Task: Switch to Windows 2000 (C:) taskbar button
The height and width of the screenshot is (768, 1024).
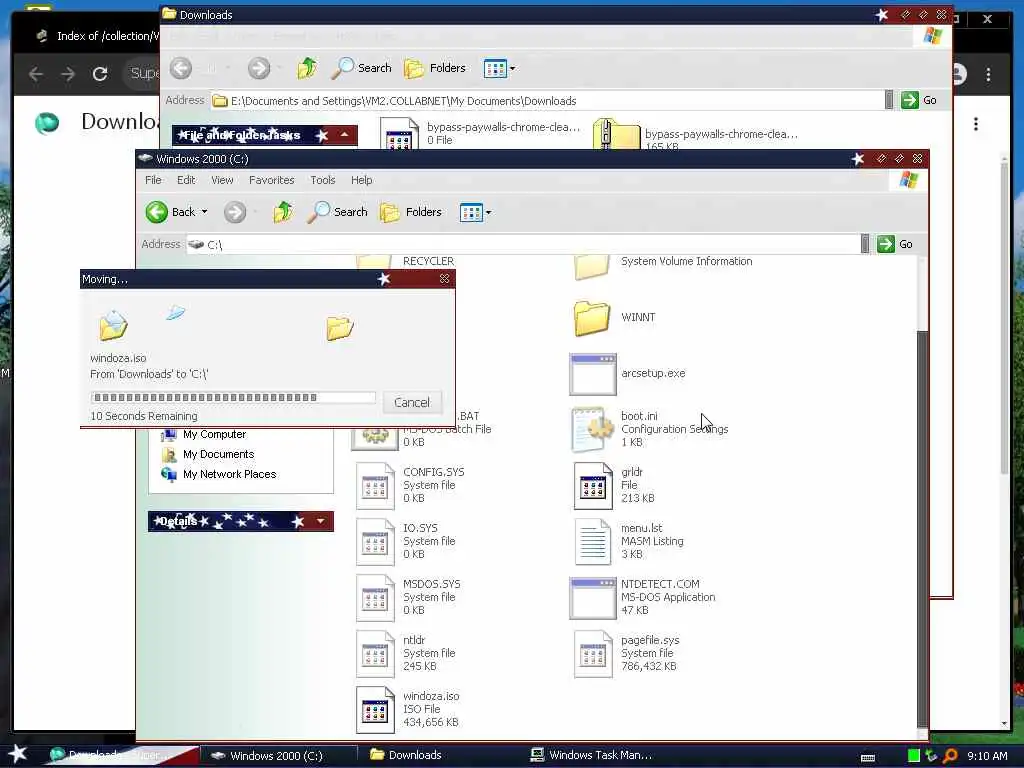Action: click(278, 756)
